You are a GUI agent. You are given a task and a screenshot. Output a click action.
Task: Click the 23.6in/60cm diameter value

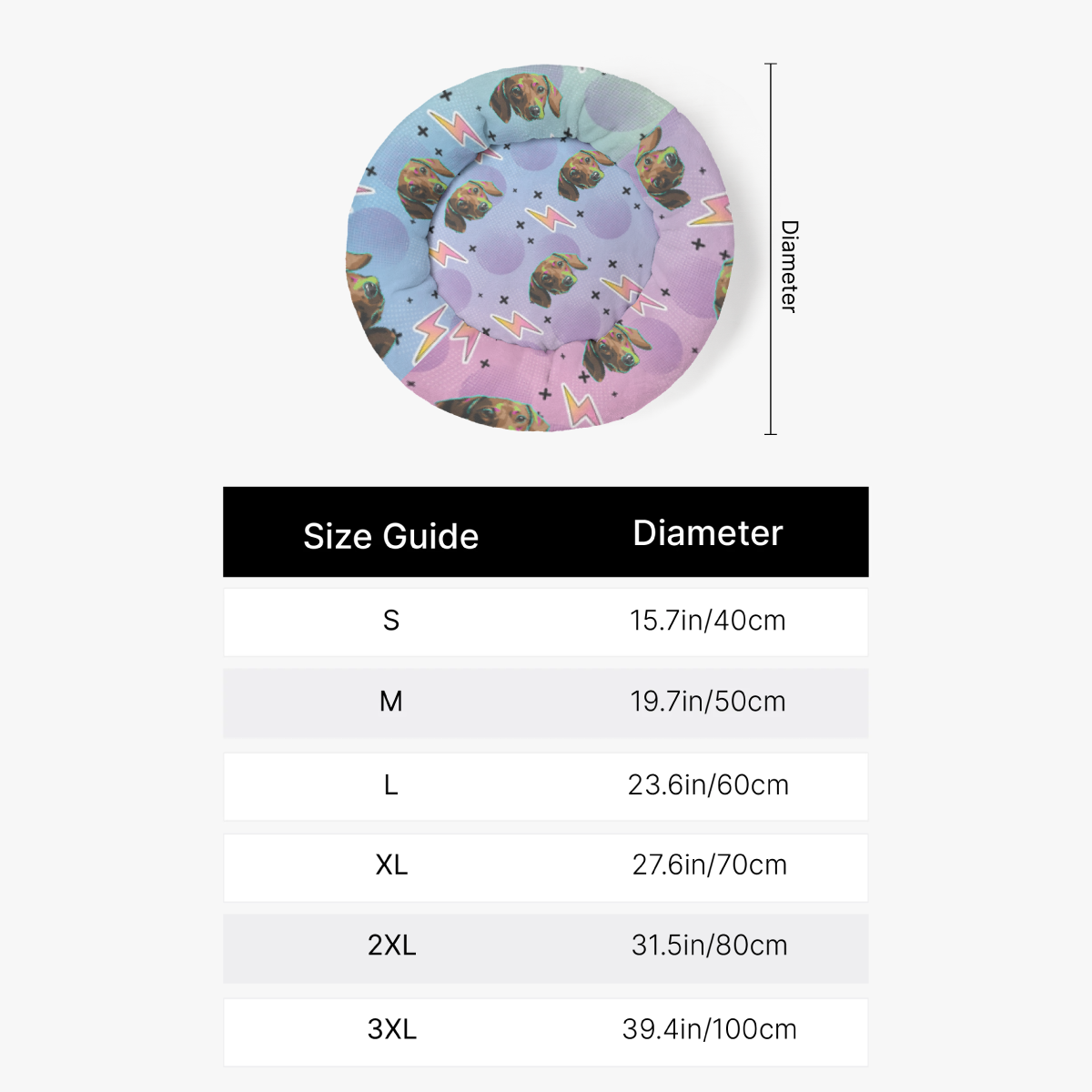coord(708,784)
